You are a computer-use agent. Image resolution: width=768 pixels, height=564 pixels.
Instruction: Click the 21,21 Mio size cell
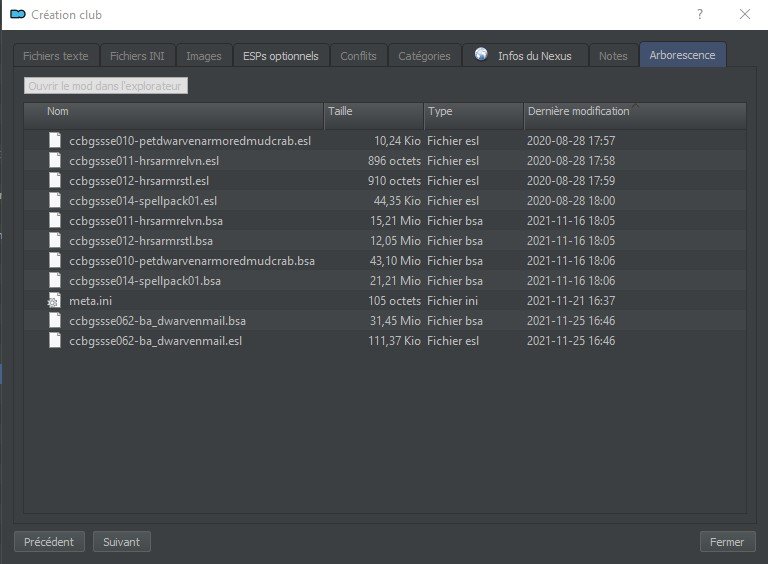point(395,282)
